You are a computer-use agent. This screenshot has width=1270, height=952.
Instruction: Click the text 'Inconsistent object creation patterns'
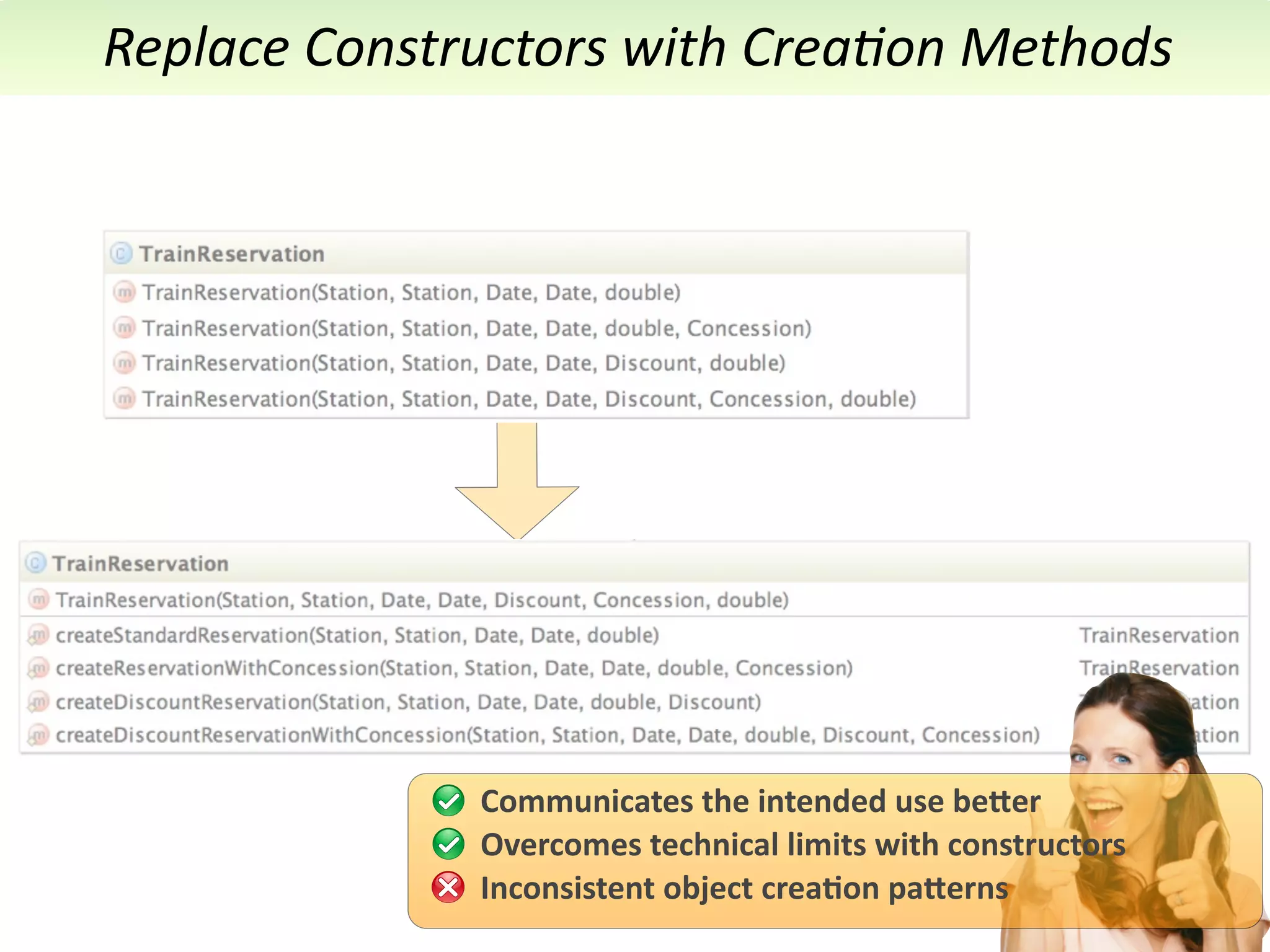(744, 888)
